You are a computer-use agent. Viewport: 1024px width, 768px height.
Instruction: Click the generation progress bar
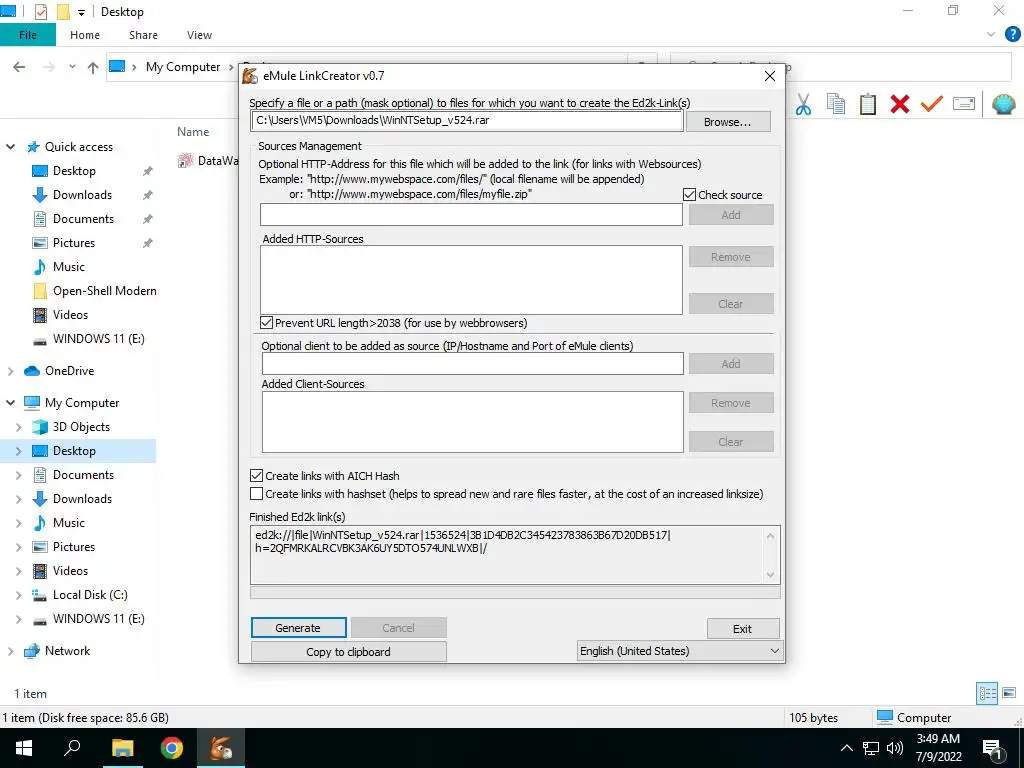coord(515,592)
